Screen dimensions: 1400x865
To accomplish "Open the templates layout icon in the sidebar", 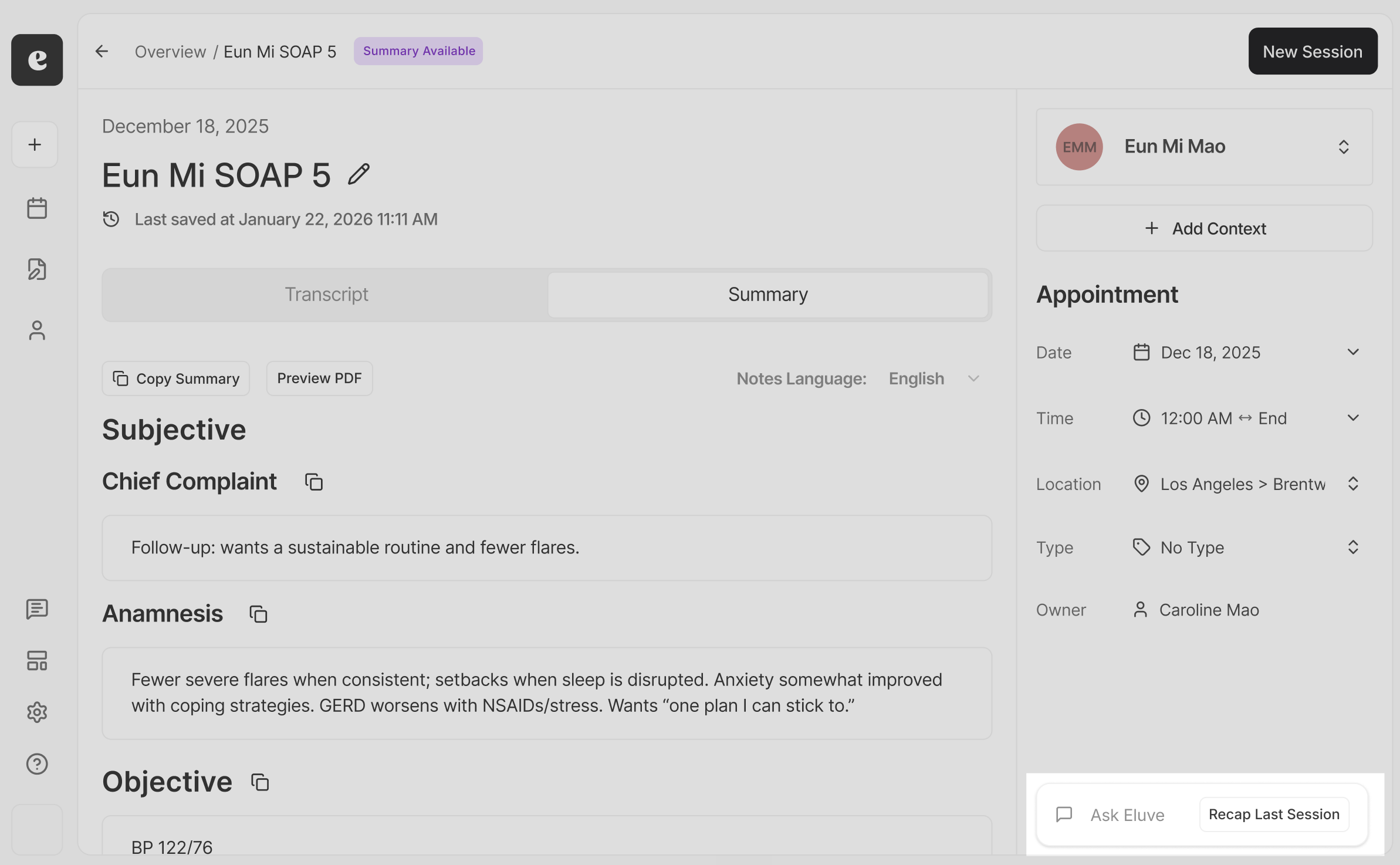I will [37, 660].
